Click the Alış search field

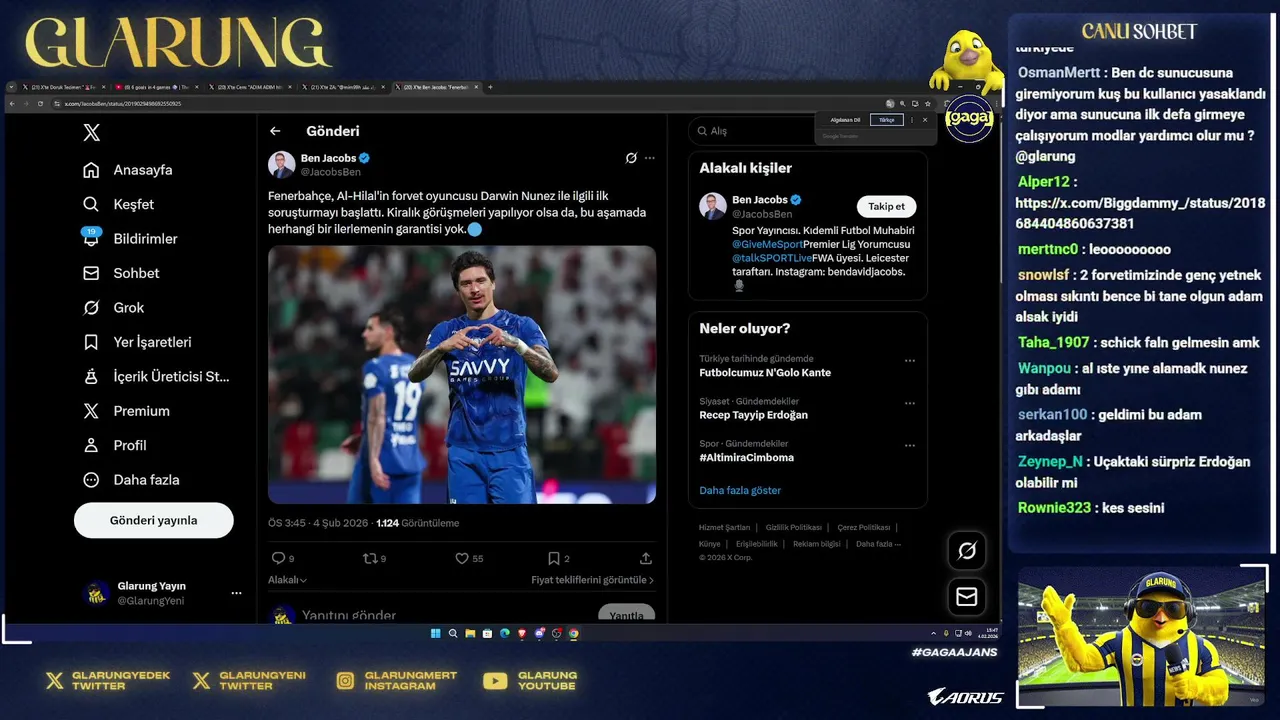click(751, 131)
